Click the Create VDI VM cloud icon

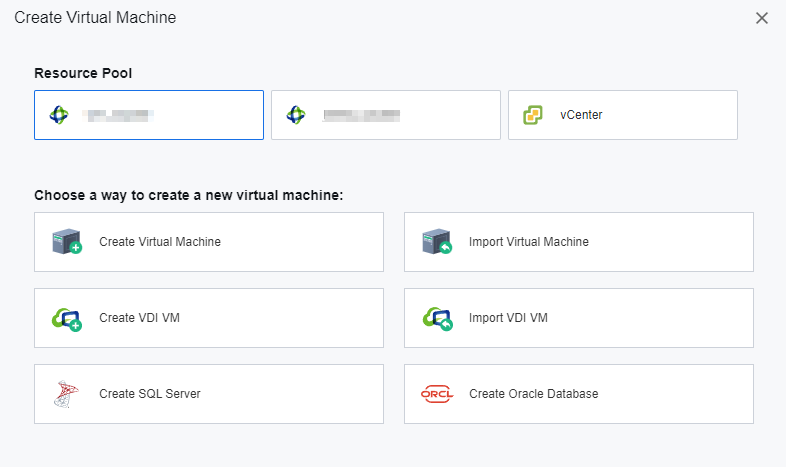(x=66, y=318)
